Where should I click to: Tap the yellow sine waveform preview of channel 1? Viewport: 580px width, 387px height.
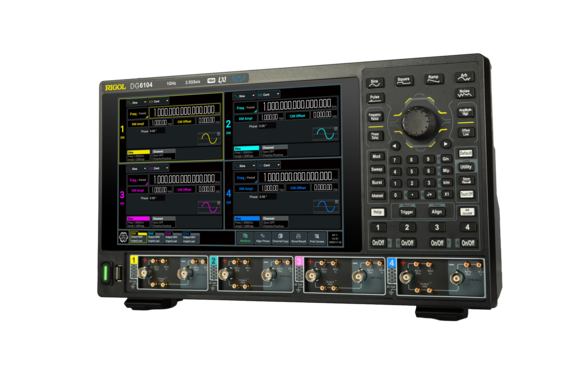point(210,139)
